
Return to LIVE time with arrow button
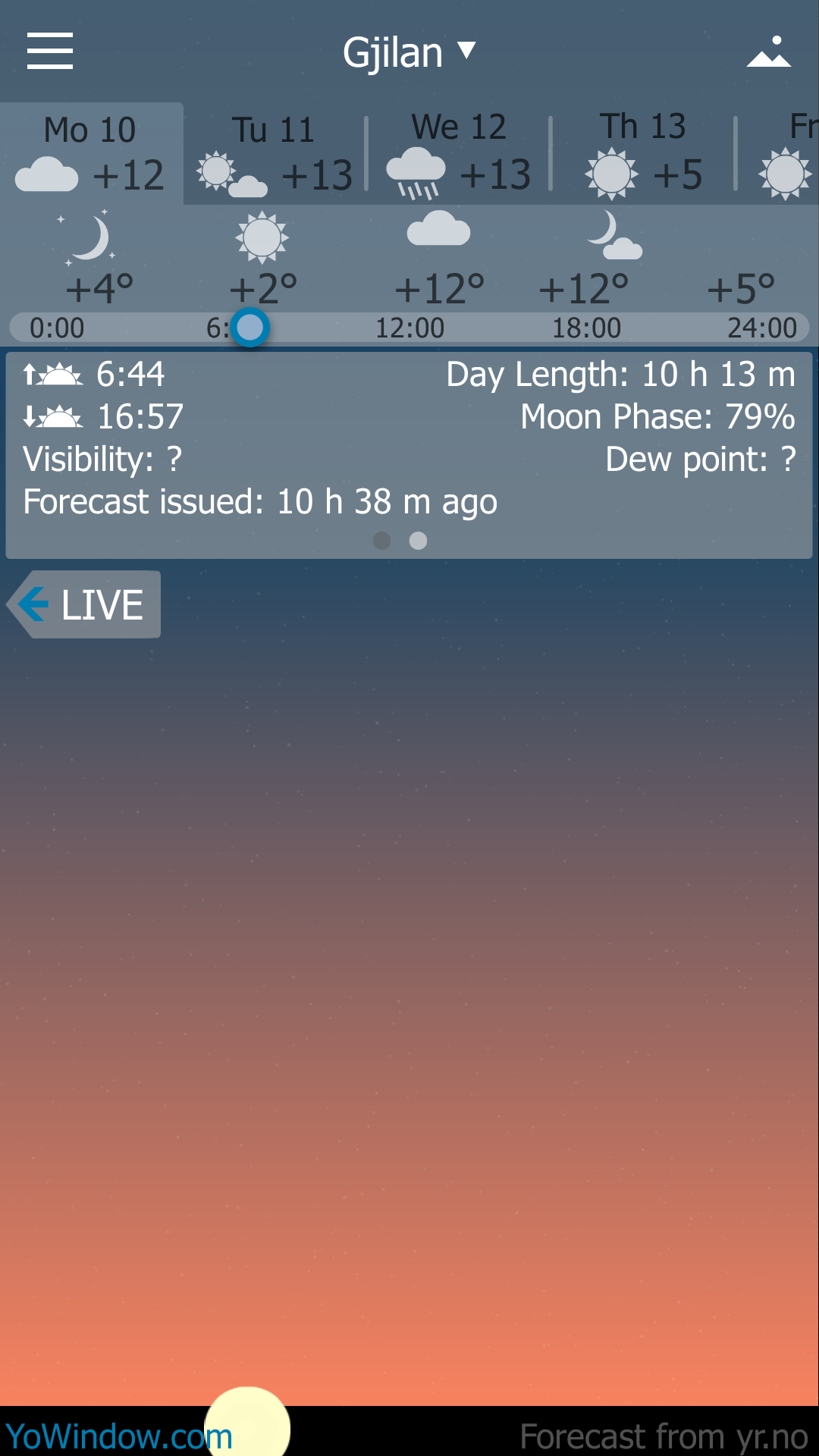[85, 604]
